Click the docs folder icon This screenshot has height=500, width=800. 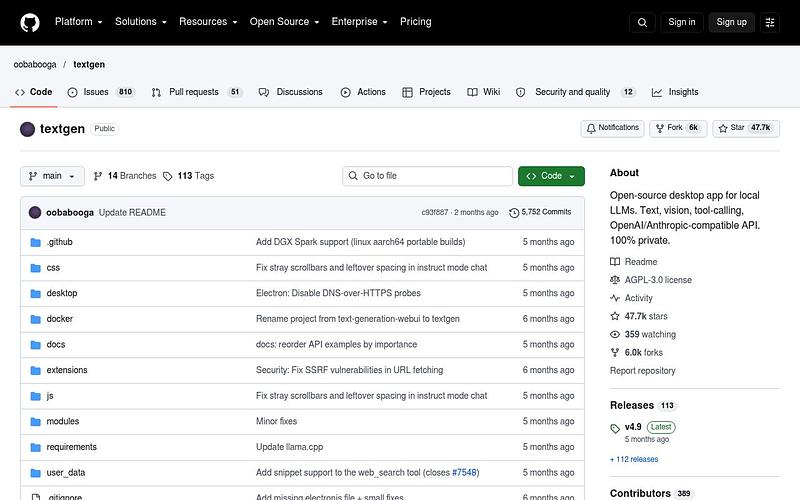click(x=35, y=345)
